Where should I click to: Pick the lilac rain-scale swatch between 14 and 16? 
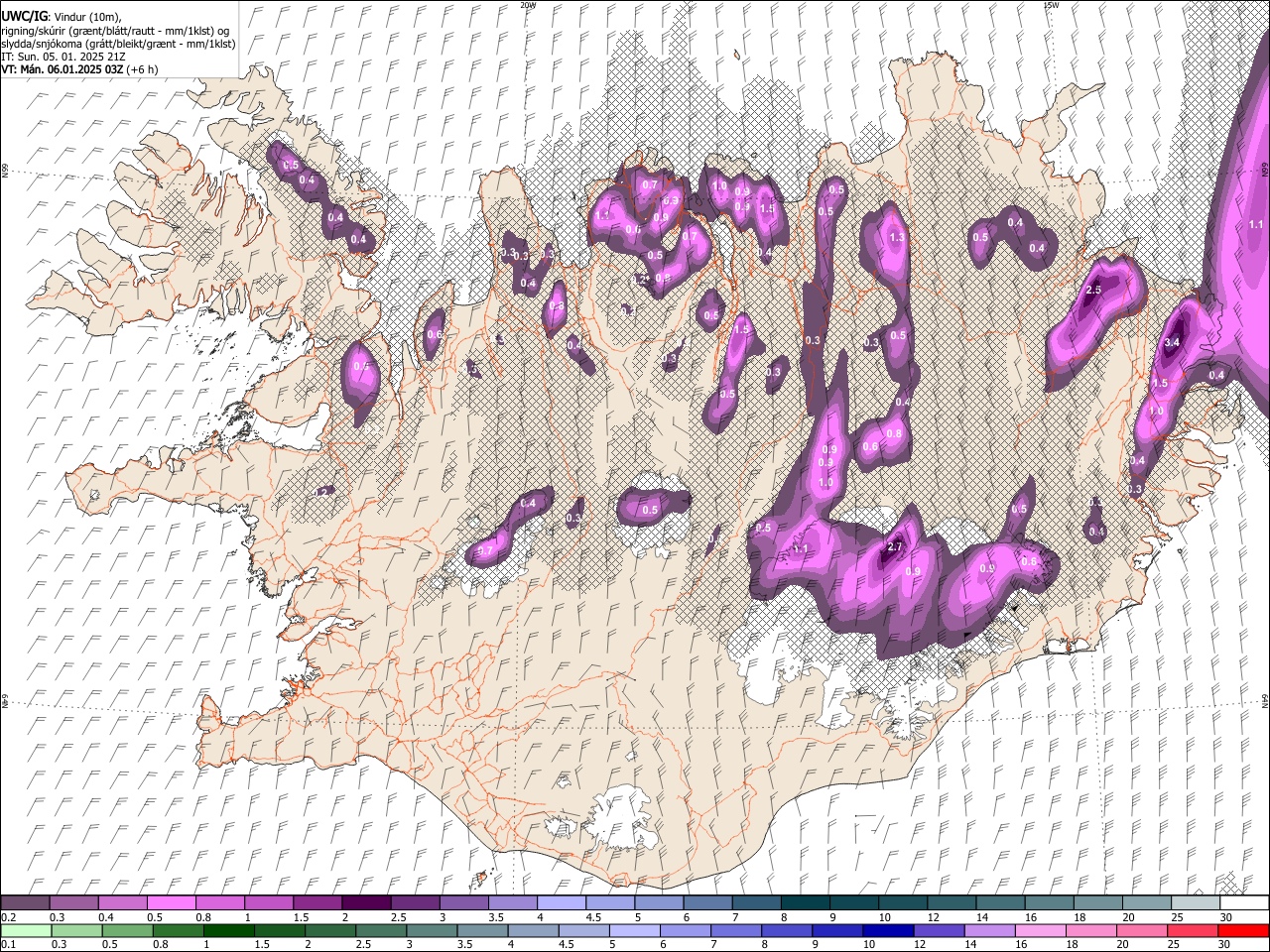pos(990,930)
